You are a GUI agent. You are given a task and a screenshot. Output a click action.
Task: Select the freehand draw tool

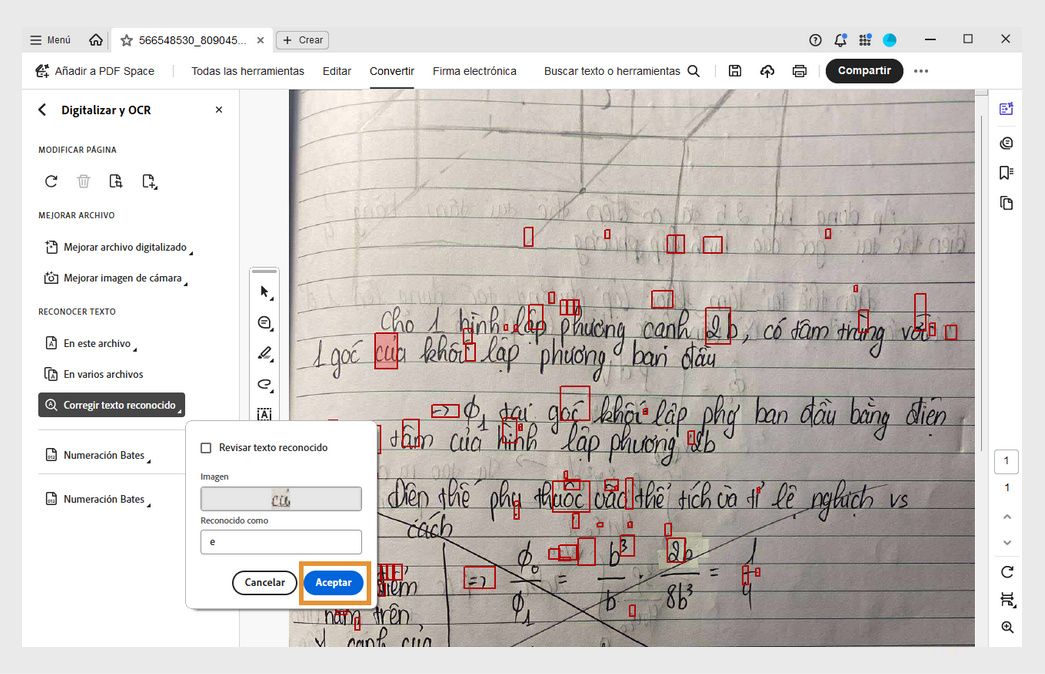(x=264, y=384)
